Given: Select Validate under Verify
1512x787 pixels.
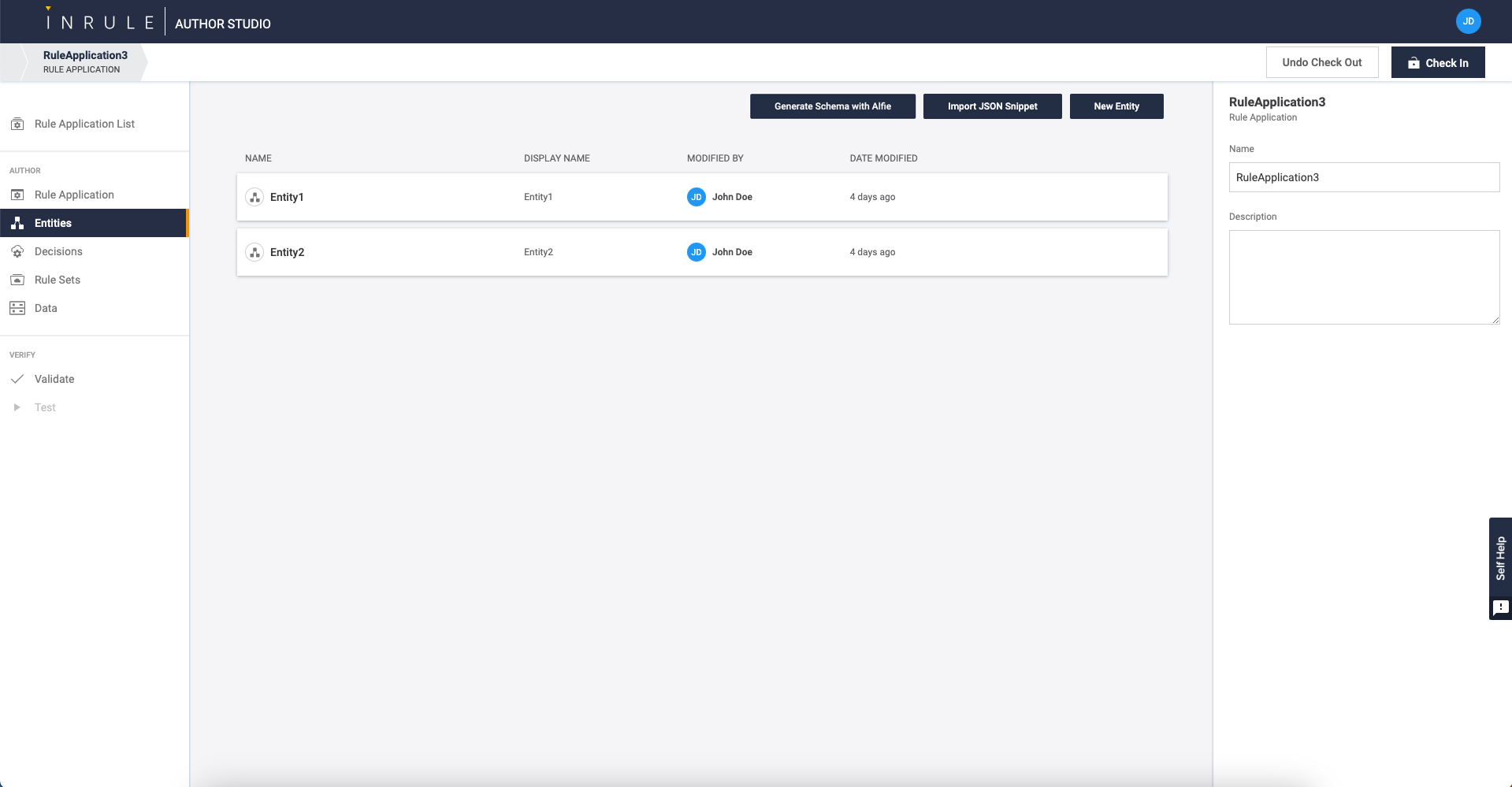Looking at the screenshot, I should click(95, 379).
